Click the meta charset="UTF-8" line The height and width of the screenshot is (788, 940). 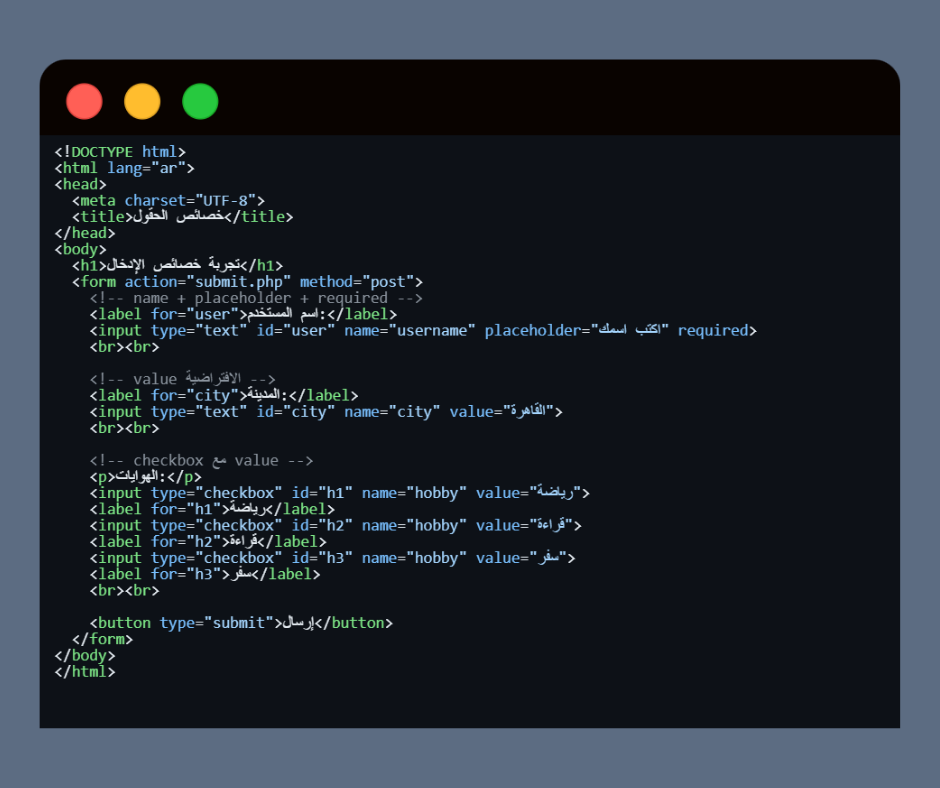(x=168, y=200)
